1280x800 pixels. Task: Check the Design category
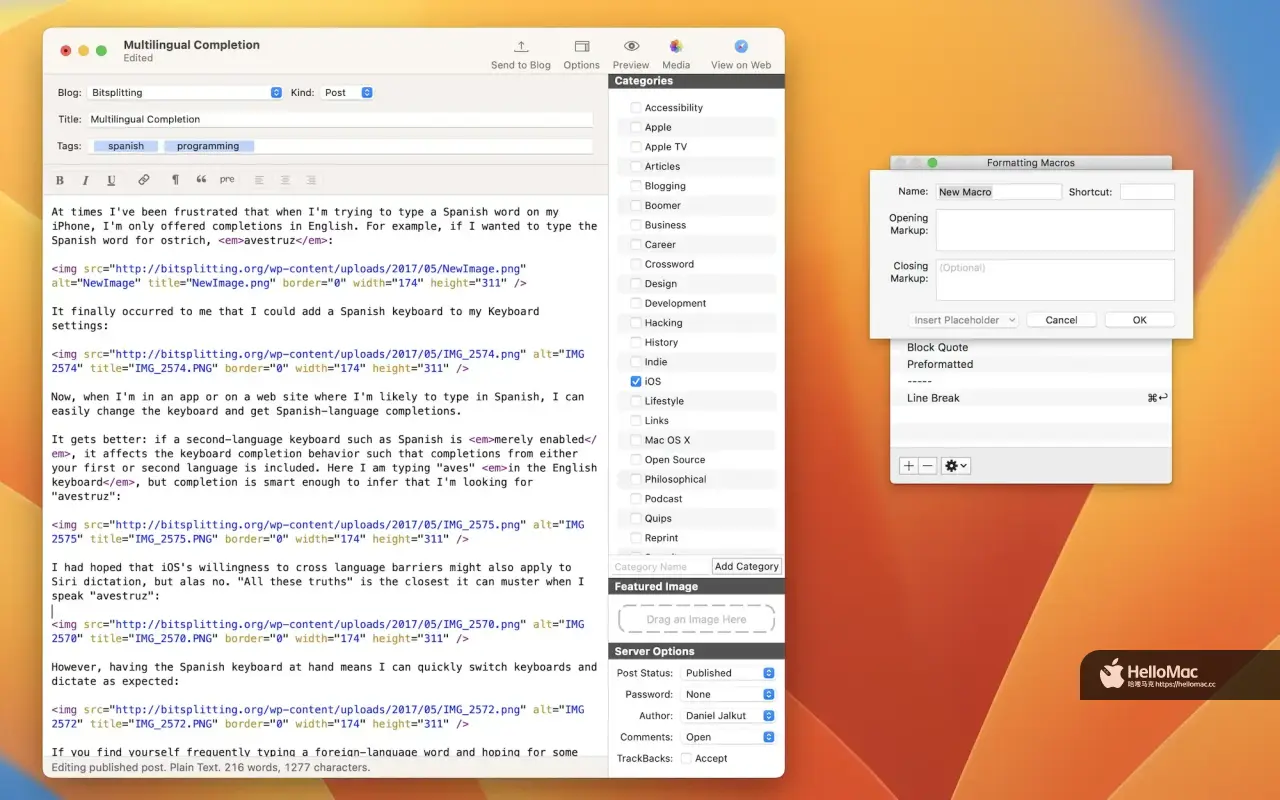(x=636, y=284)
